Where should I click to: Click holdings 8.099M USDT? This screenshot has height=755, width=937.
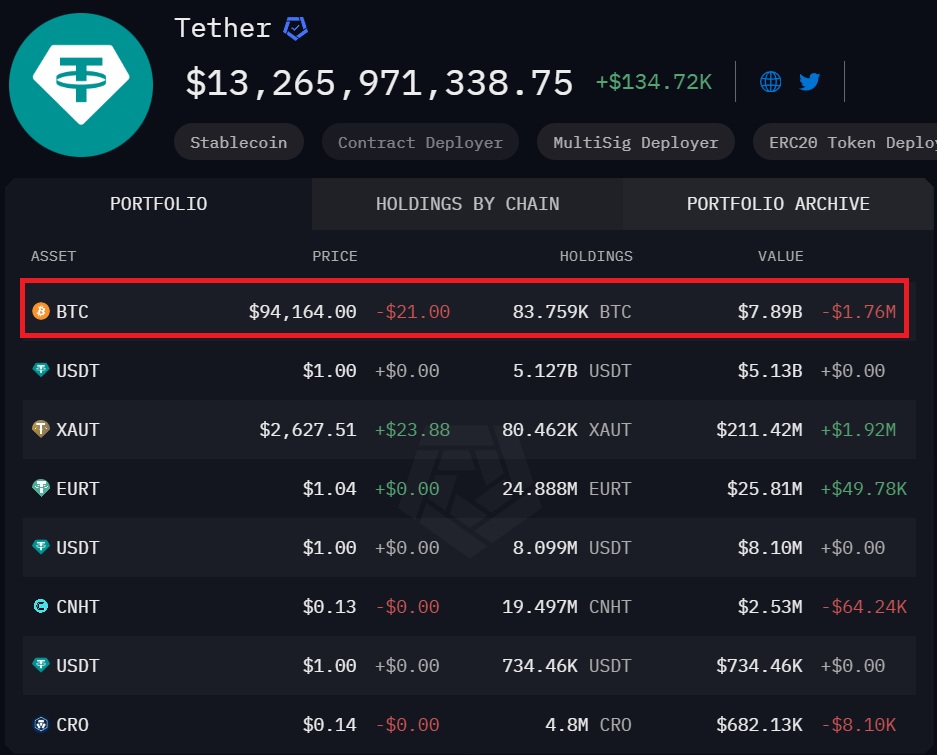coord(572,548)
